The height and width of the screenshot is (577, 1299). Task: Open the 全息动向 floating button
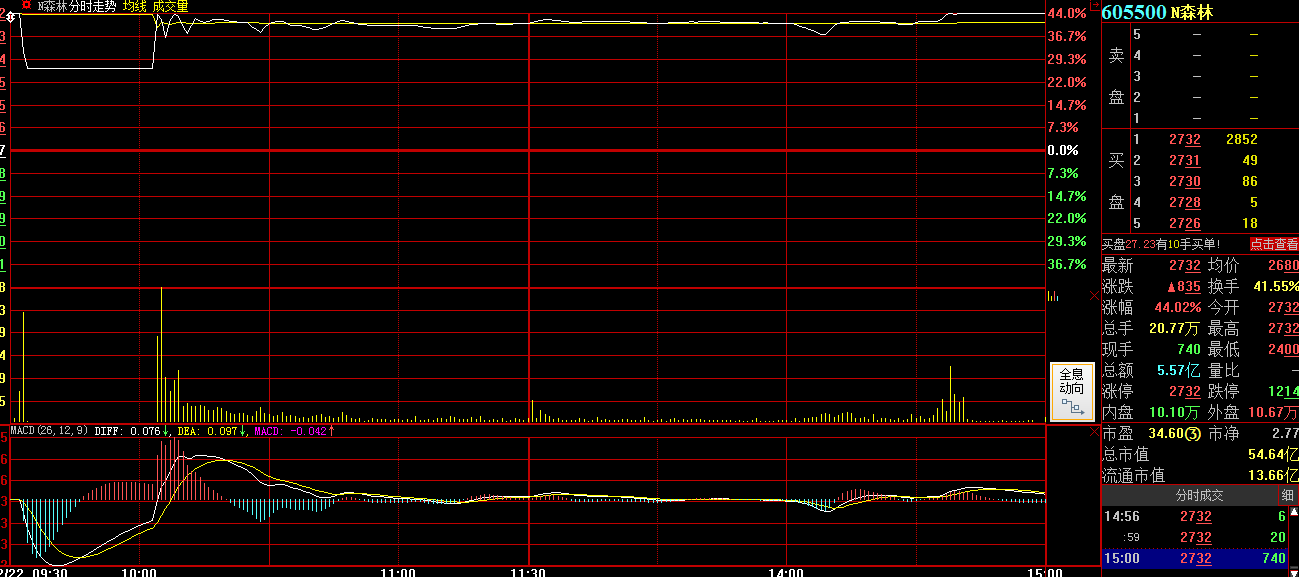tap(1072, 391)
